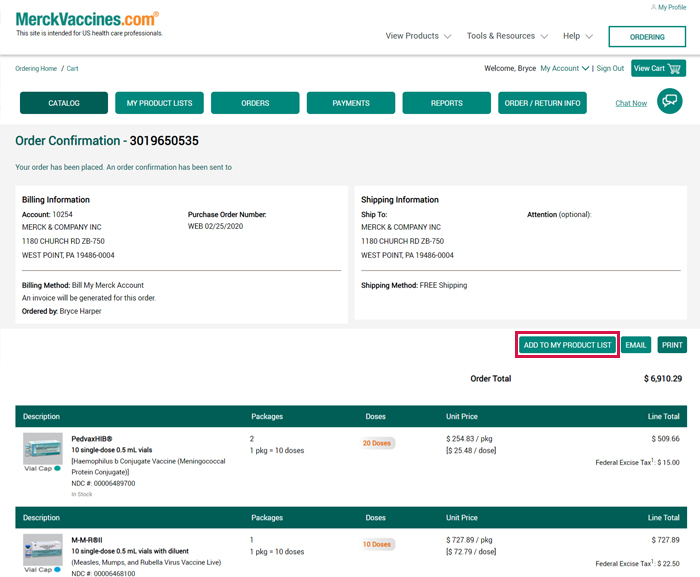Click the ORDERING button
This screenshot has width=700, height=577.
(x=647, y=37)
